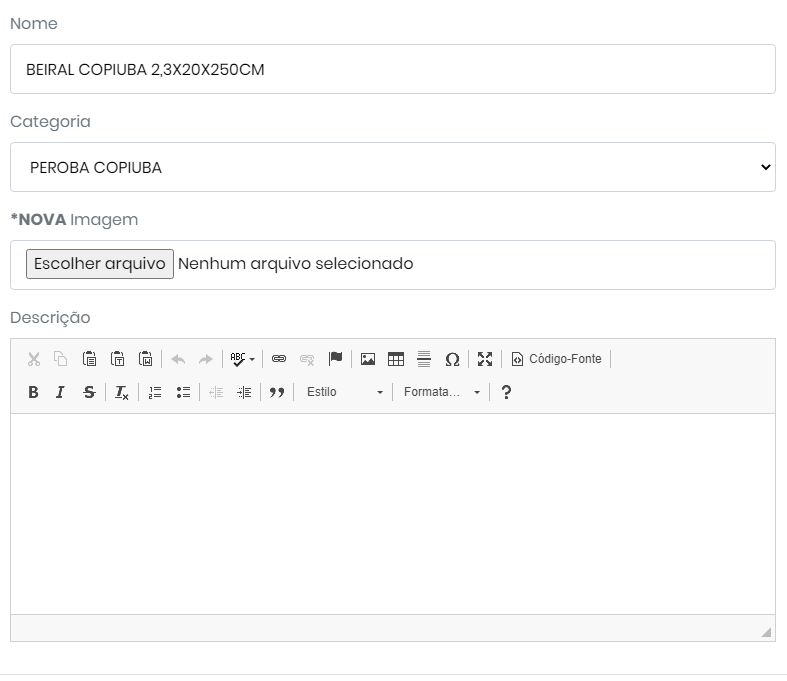
Task: Insert a table in the editor
Action: click(396, 359)
